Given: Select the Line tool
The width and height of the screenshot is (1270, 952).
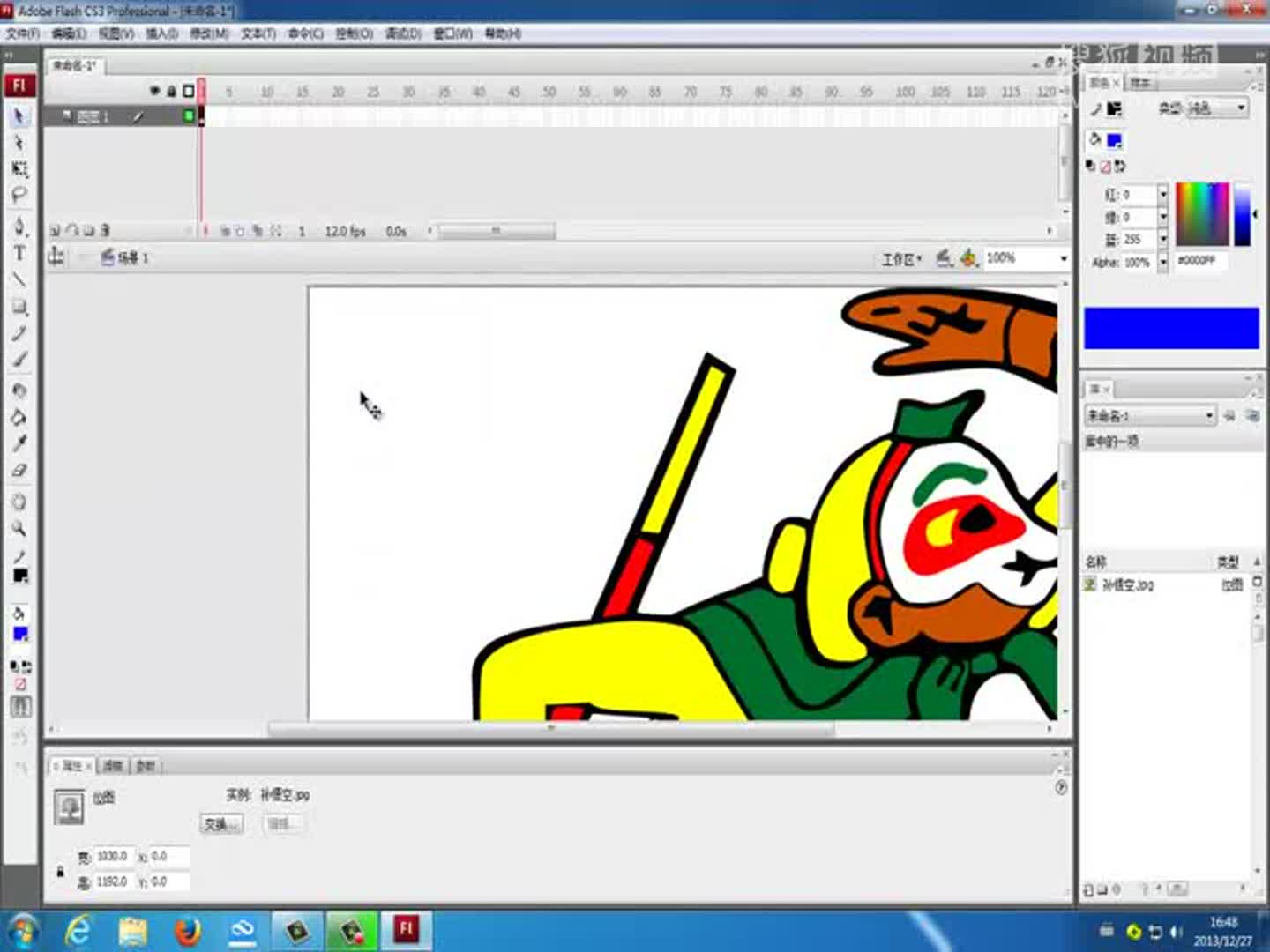Looking at the screenshot, I should coord(19,280).
